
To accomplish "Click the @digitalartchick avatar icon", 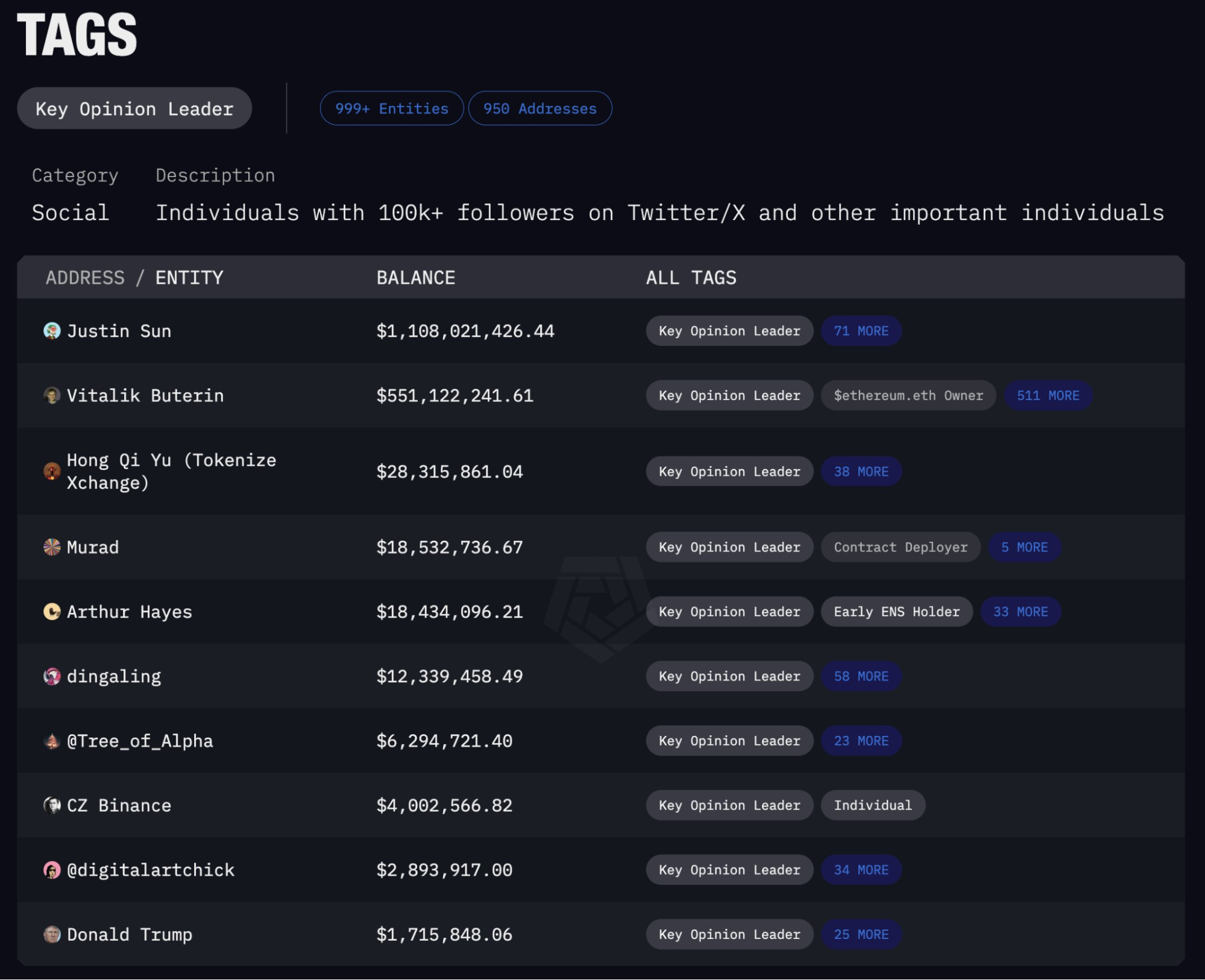I will pos(53,869).
